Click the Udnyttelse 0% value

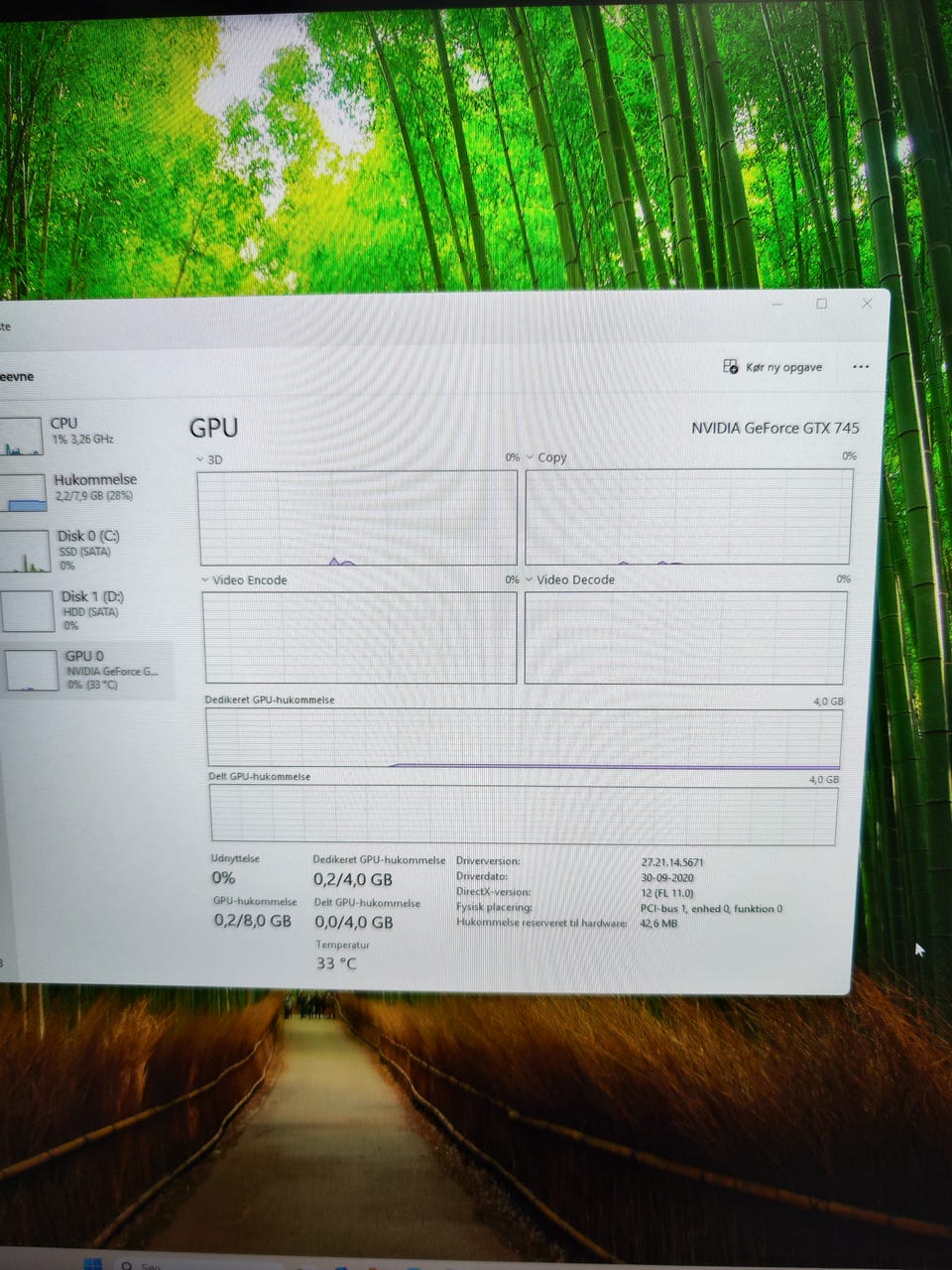pos(223,878)
